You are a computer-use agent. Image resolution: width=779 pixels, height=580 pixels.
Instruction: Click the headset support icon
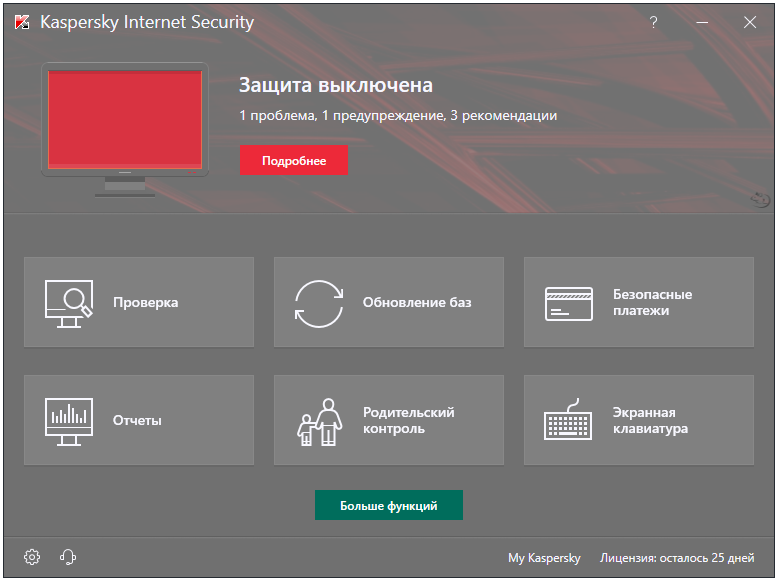(68, 557)
